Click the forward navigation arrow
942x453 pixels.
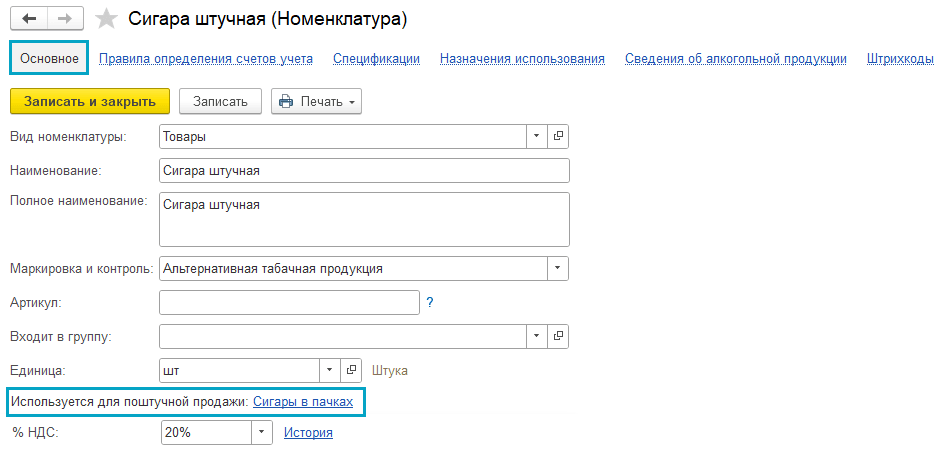(x=65, y=19)
